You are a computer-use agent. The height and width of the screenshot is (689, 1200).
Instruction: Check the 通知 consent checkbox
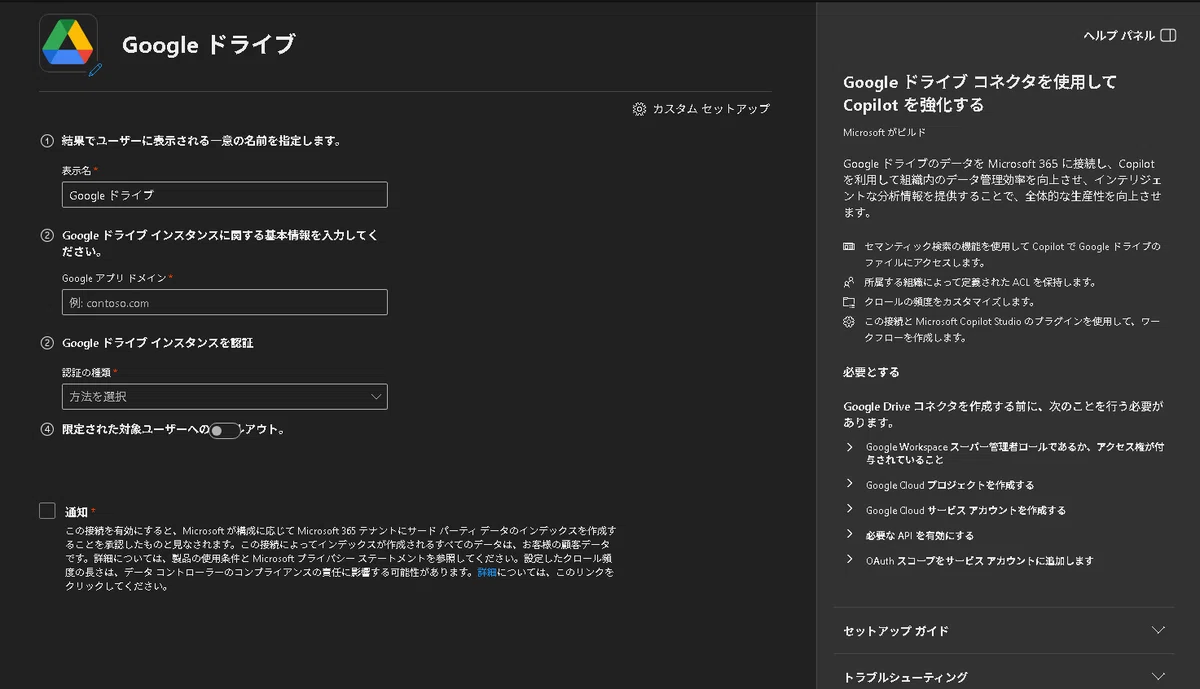coord(47,511)
